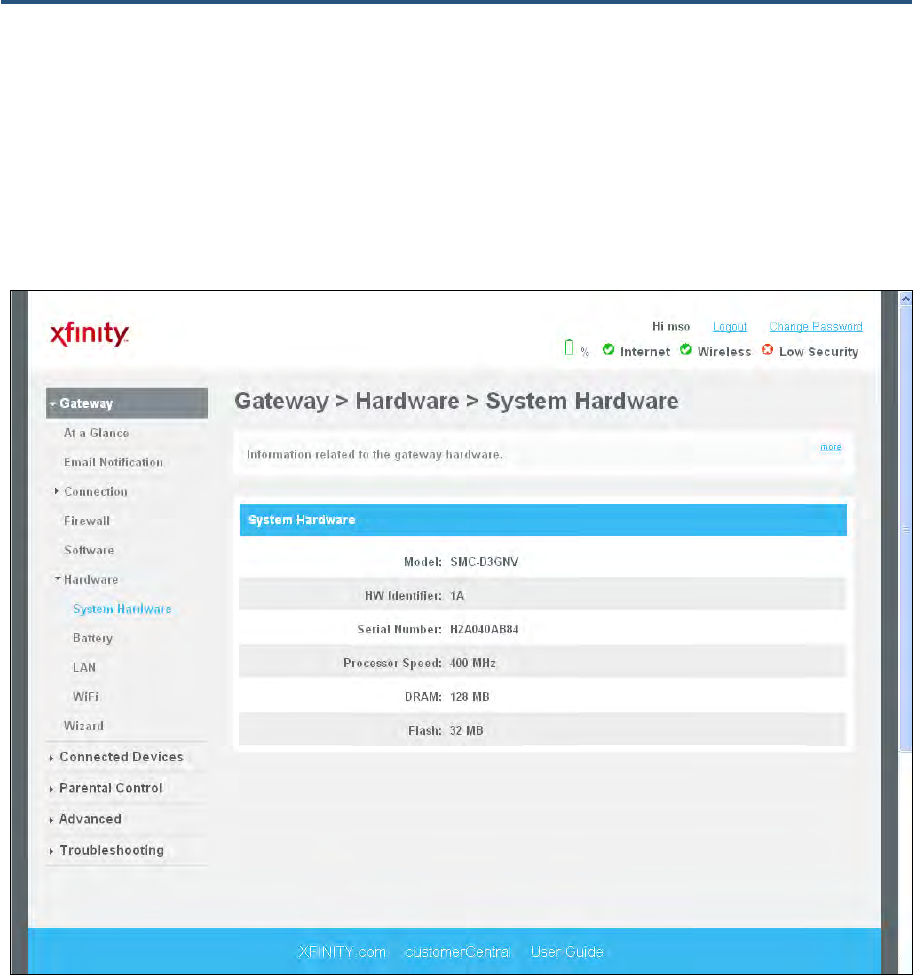Click the 'more' link in description box
Image resolution: width=913 pixels, height=975 pixels.
(x=830, y=446)
